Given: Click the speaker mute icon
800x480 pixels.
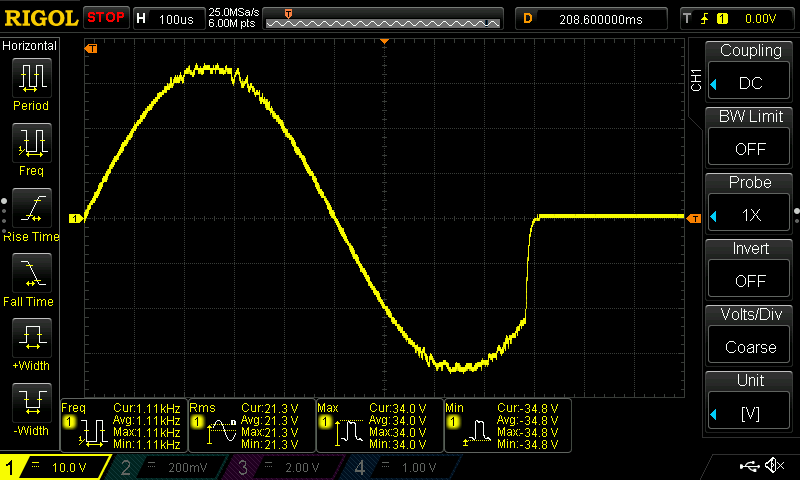Looking at the screenshot, I should [773, 466].
